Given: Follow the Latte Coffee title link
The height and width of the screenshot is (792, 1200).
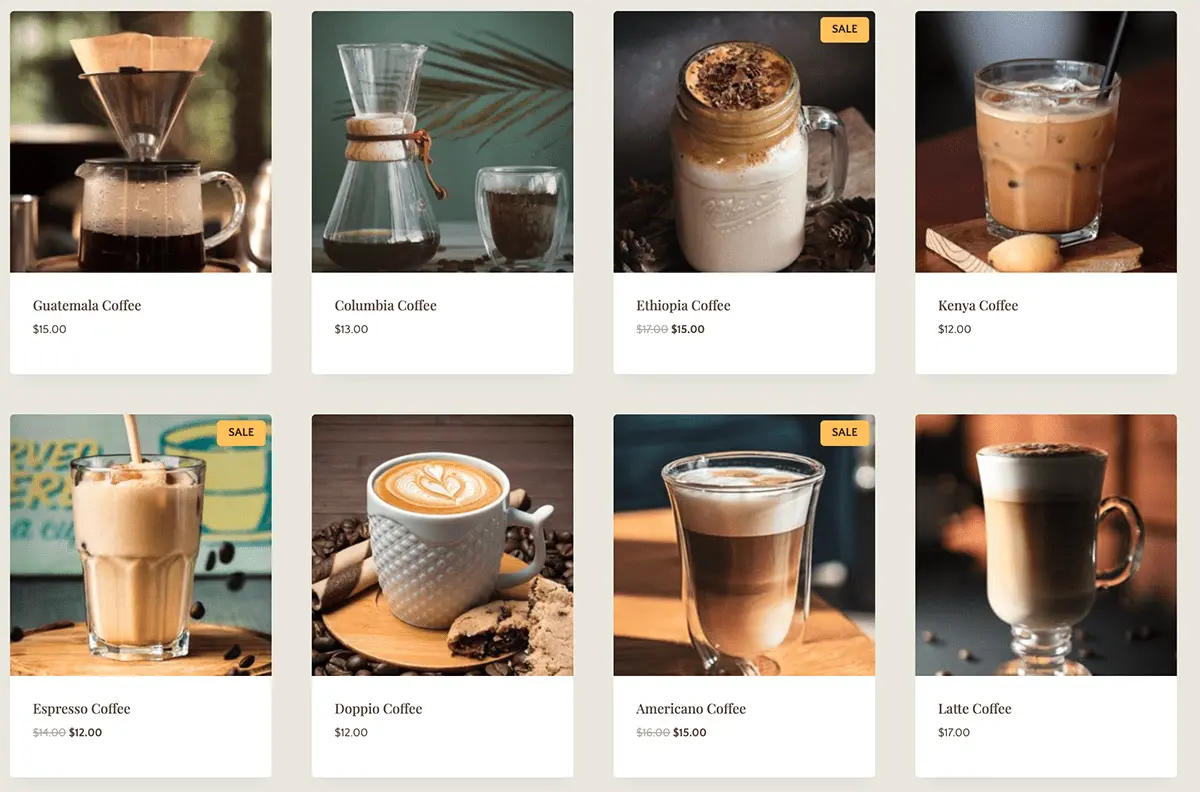Looking at the screenshot, I should (x=975, y=709).
